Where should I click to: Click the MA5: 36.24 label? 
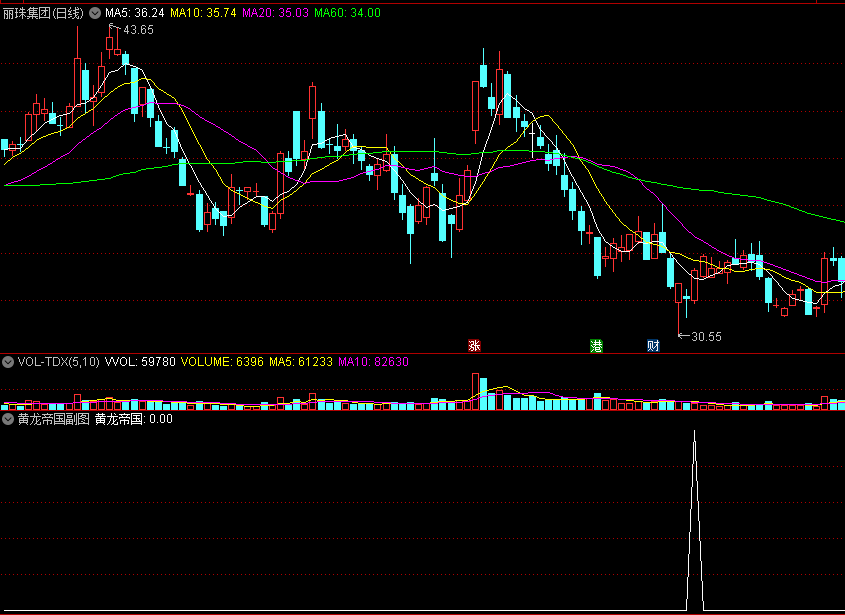(135, 13)
